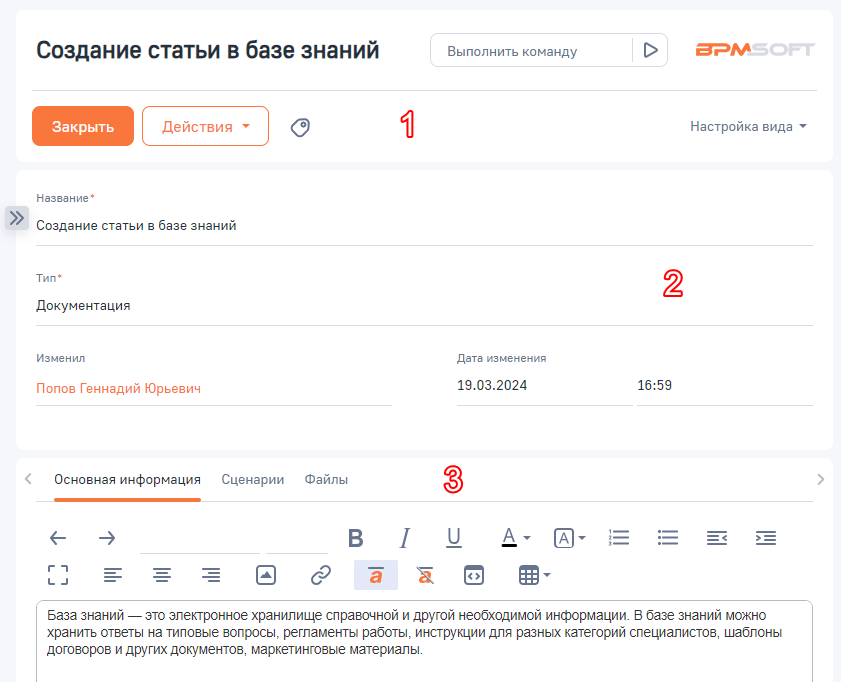Open the font color picker
The height and width of the screenshot is (682, 841).
pyautogui.click(x=515, y=538)
